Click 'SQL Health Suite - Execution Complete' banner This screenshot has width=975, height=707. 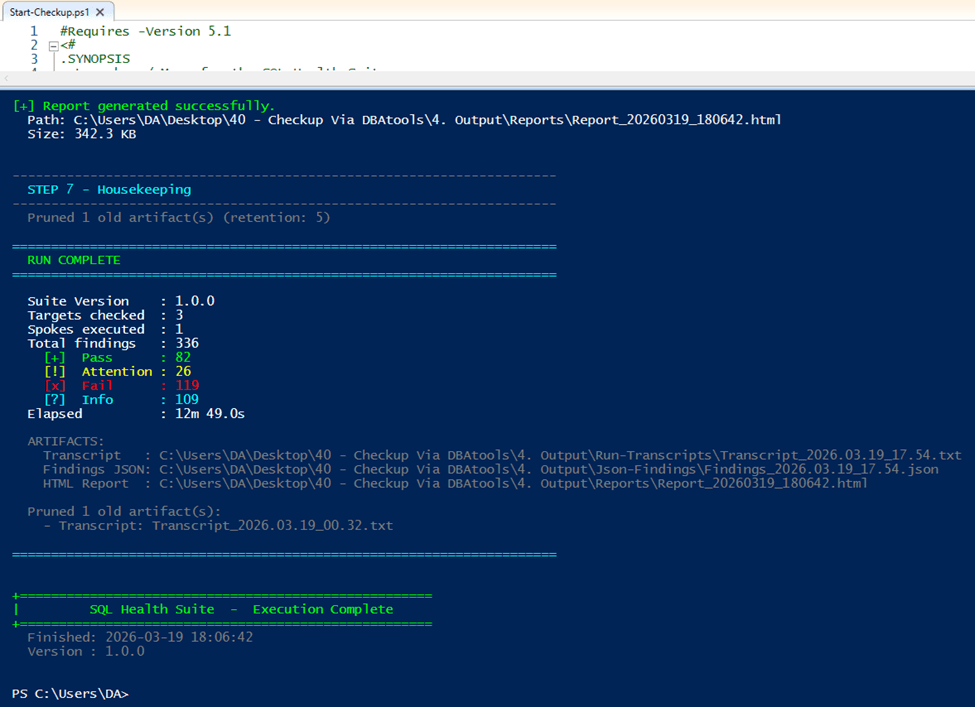(x=241, y=609)
